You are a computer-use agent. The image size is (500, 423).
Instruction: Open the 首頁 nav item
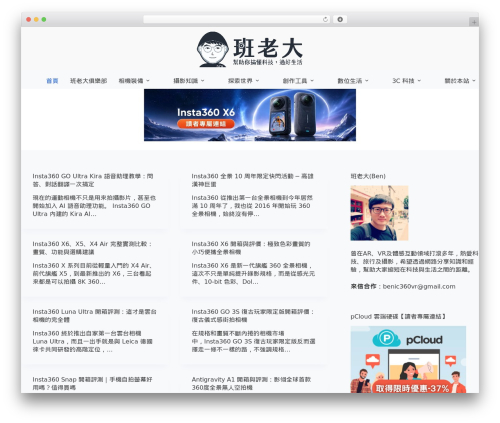point(52,81)
